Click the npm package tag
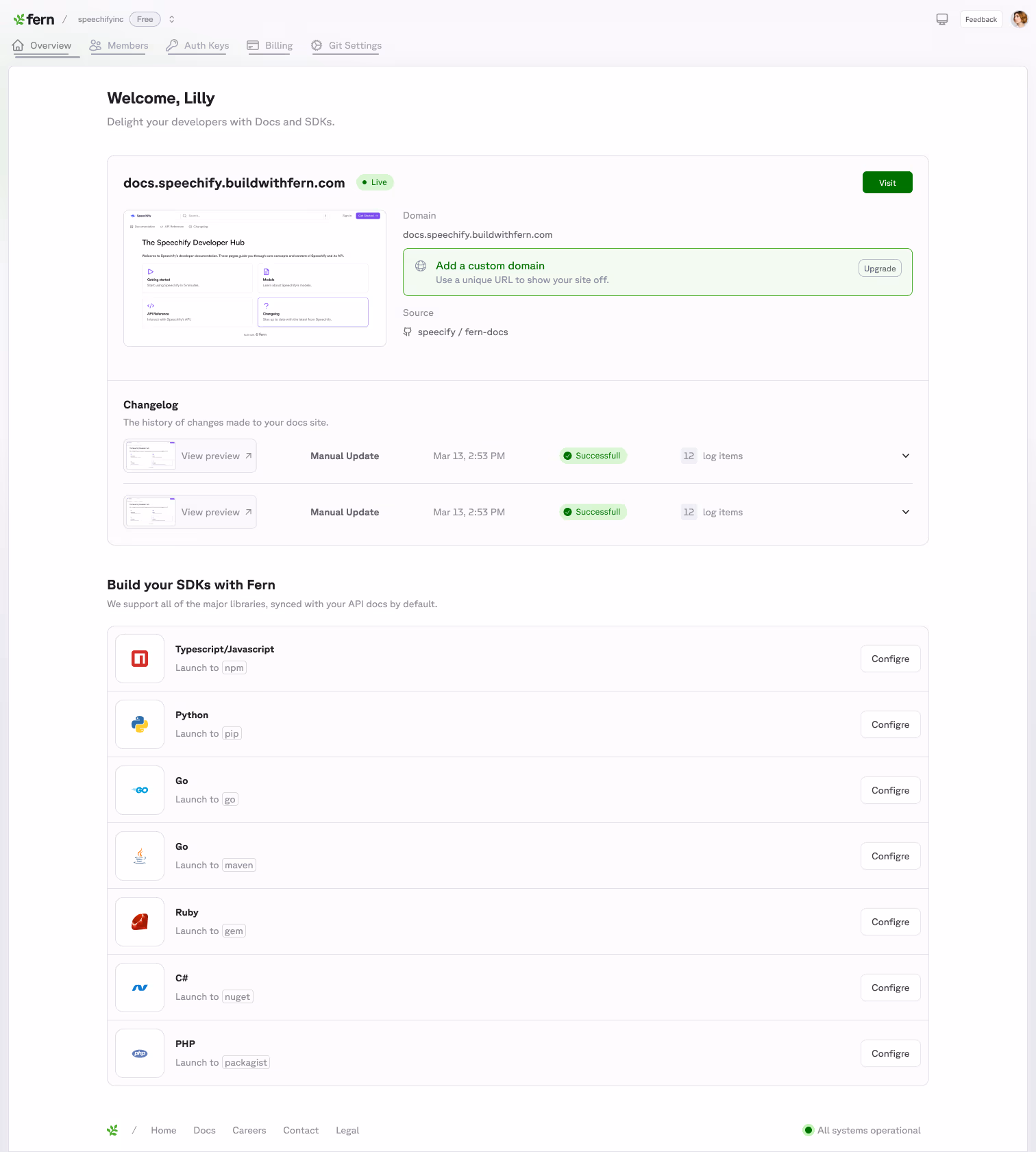 tap(234, 667)
